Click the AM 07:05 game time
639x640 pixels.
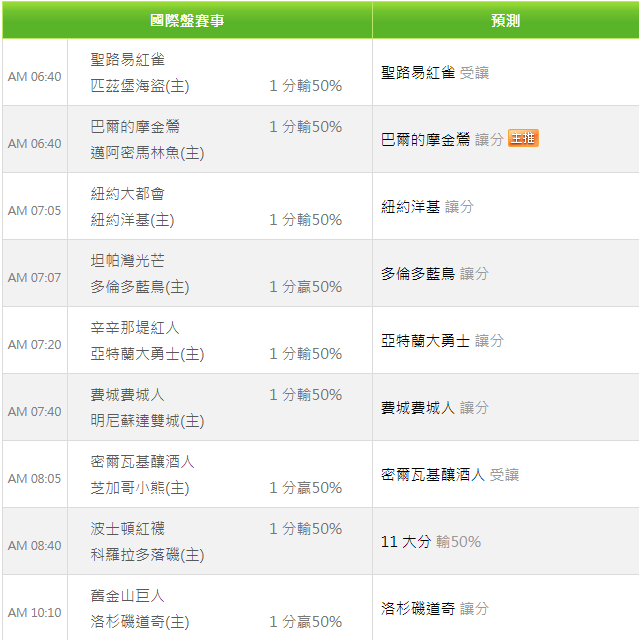pos(35,210)
